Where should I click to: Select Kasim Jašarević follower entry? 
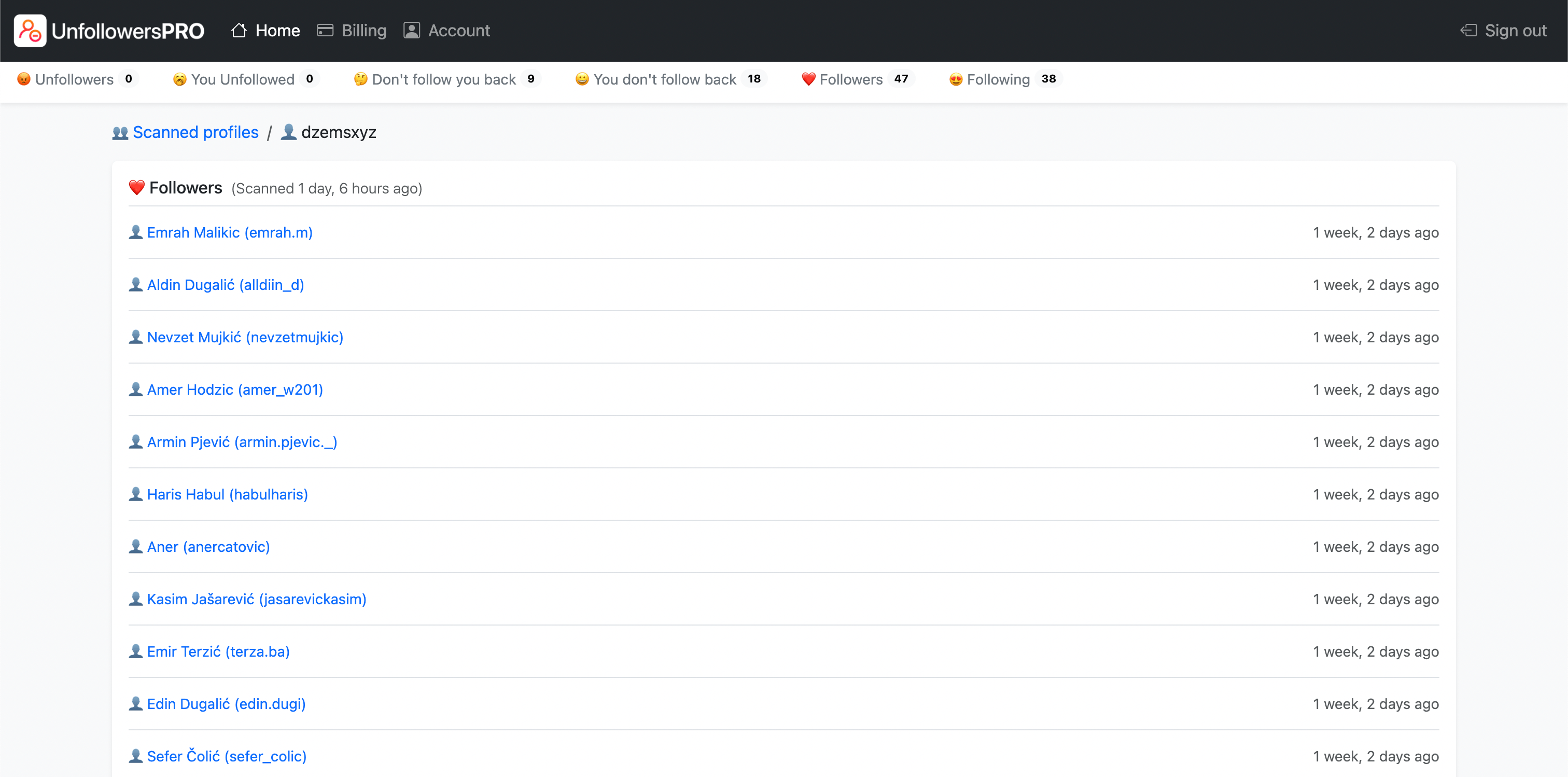pyautogui.click(x=256, y=598)
